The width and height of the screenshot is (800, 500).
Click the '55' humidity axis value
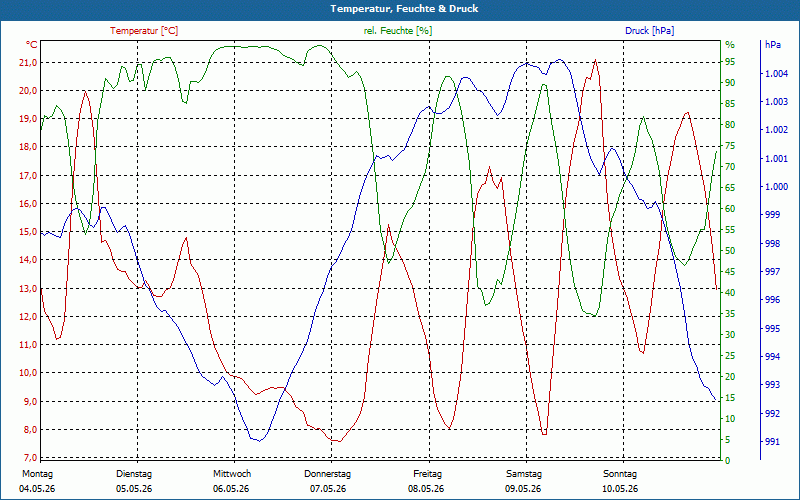(x=731, y=230)
